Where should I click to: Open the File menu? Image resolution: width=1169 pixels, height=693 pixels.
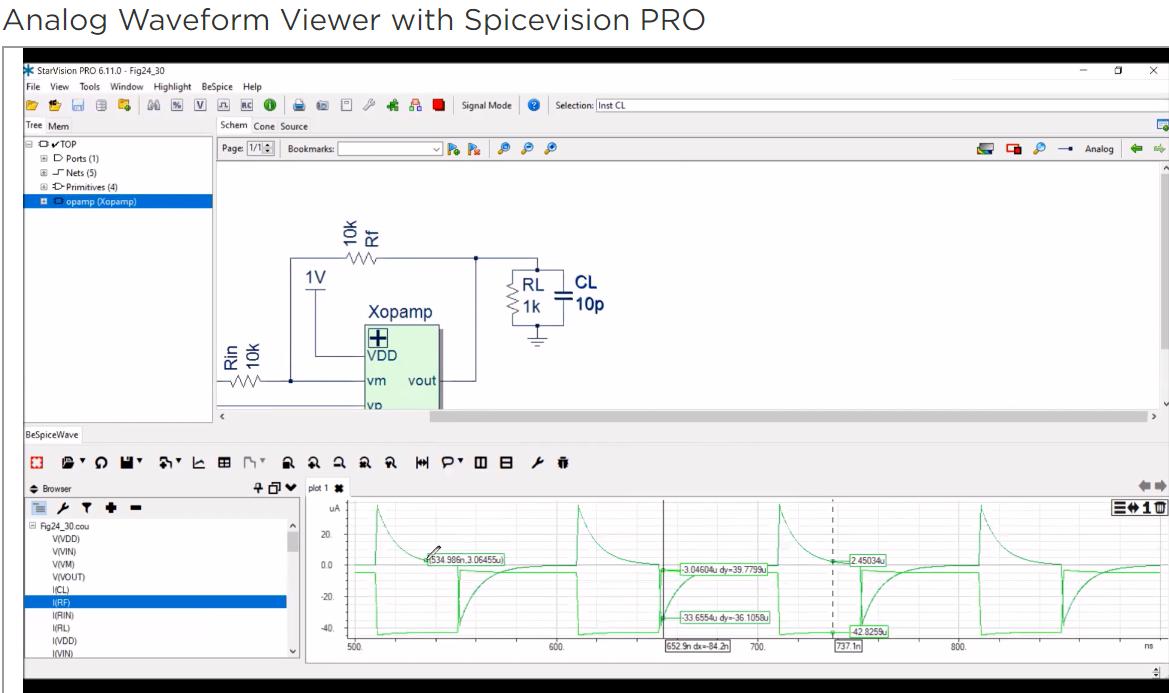33,86
